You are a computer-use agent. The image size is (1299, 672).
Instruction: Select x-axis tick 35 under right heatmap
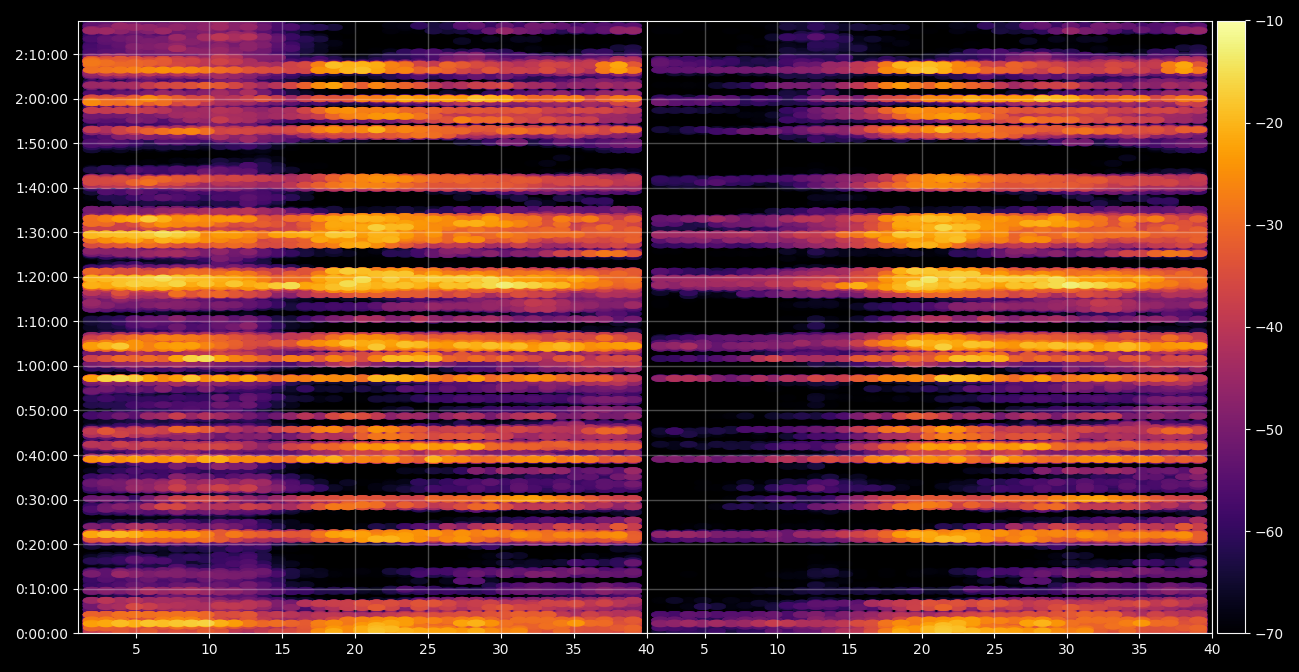click(1139, 649)
